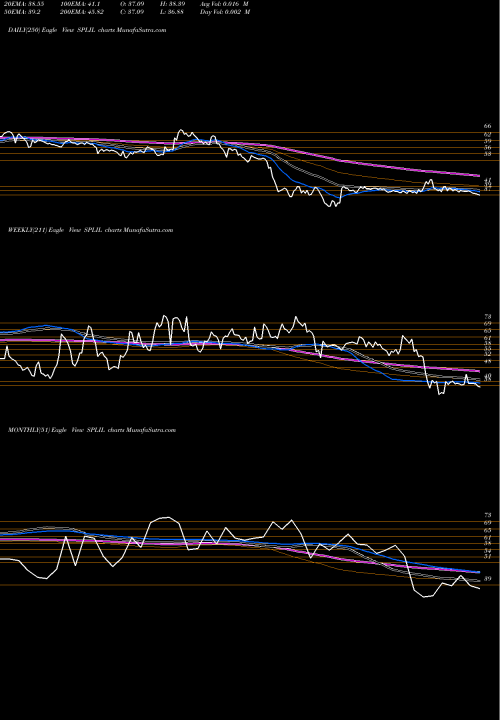Screen dimensions: 500x720
Task: Click the close price 'C:' readout
Action: [133, 12]
